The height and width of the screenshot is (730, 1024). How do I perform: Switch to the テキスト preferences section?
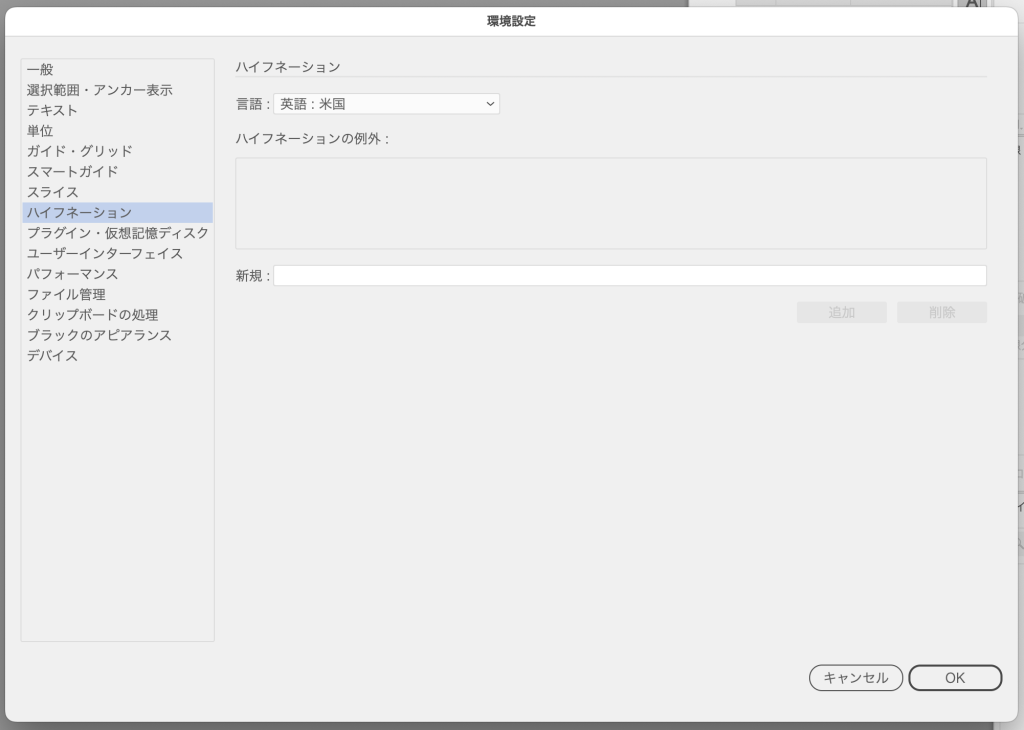point(52,111)
